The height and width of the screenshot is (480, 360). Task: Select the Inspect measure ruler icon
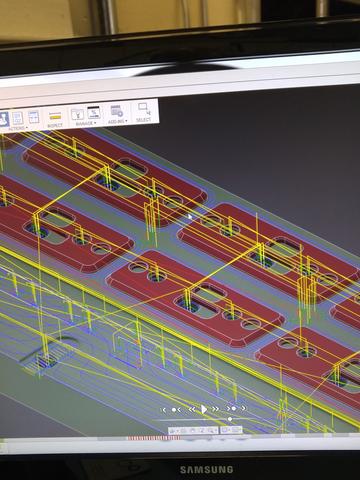pyautogui.click(x=55, y=116)
